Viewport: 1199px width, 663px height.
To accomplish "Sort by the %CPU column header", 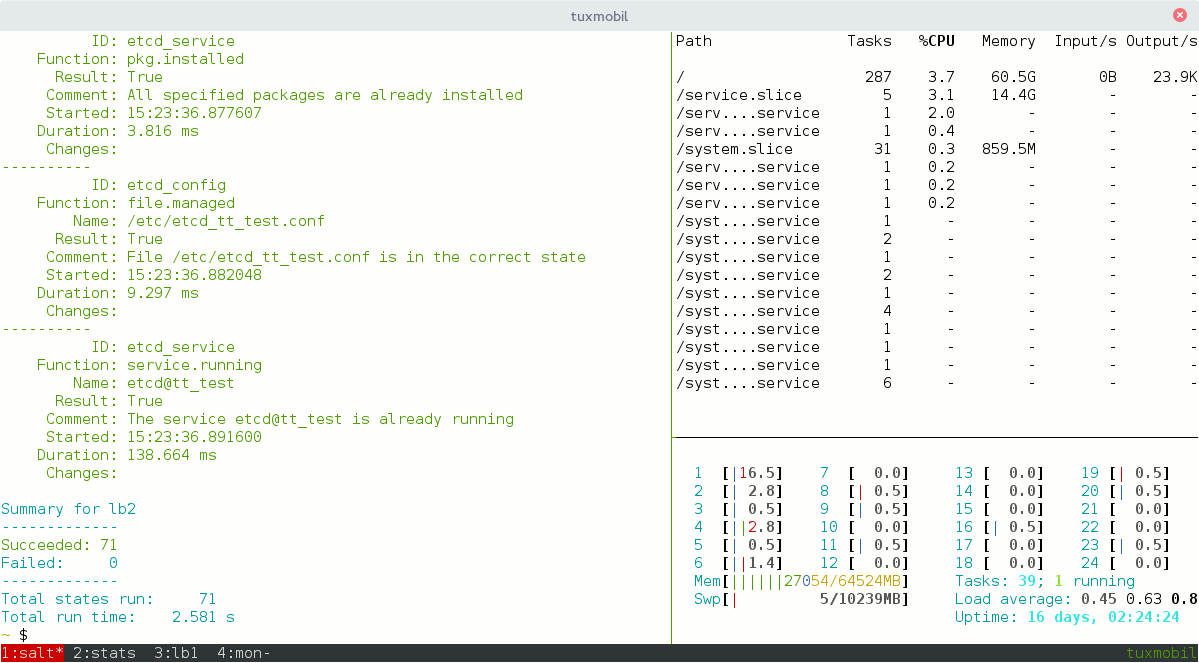I will (x=937, y=41).
